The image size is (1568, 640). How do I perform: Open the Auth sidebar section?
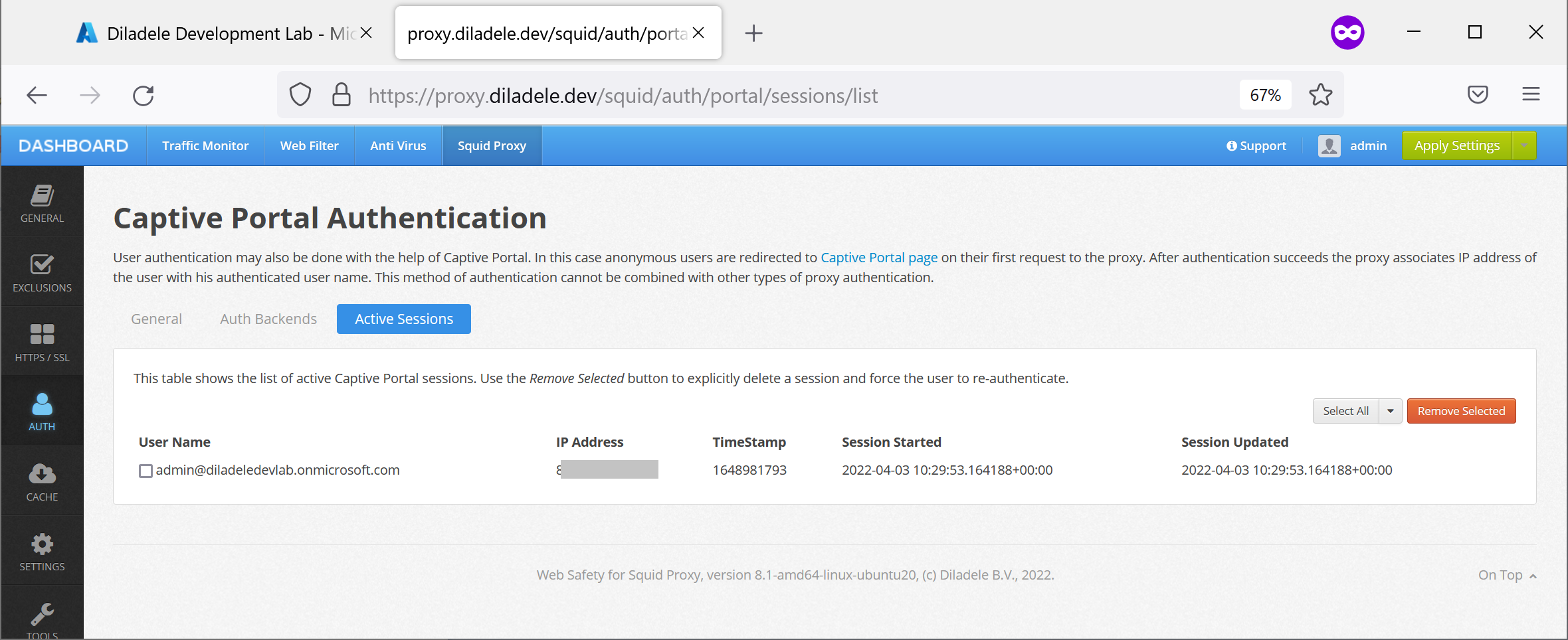[x=42, y=411]
